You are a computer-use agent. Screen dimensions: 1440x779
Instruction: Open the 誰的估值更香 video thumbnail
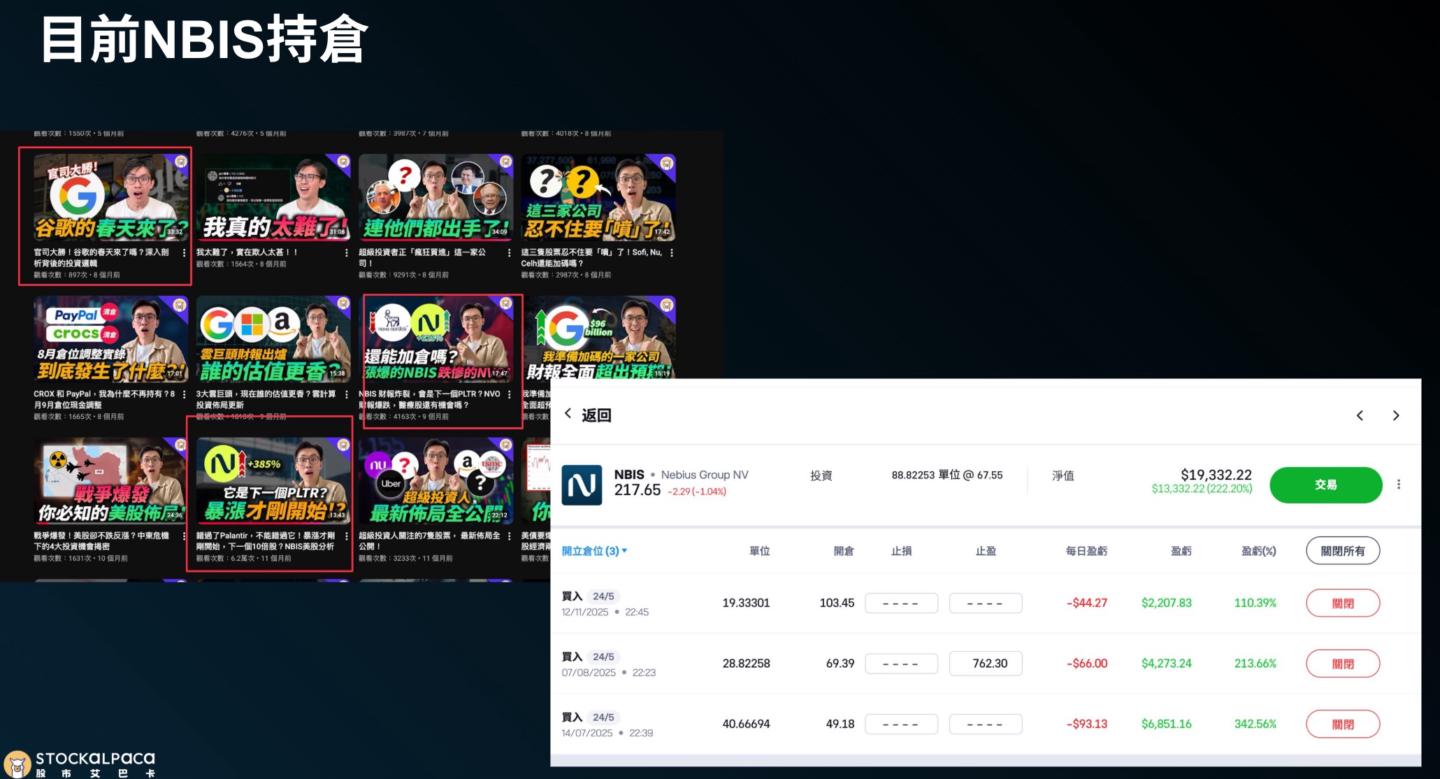pos(272,339)
